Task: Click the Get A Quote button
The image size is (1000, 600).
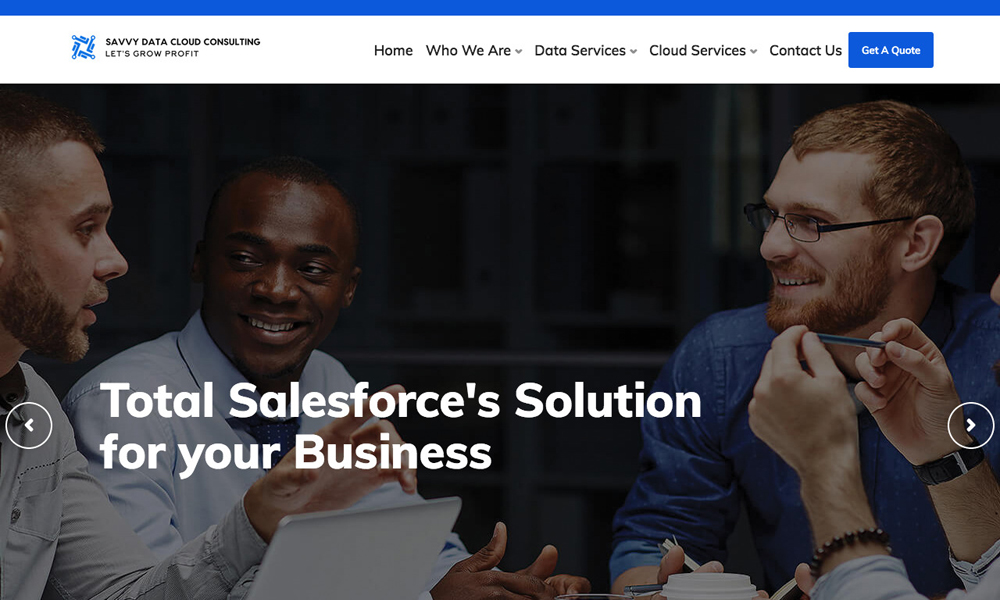Action: [x=890, y=50]
